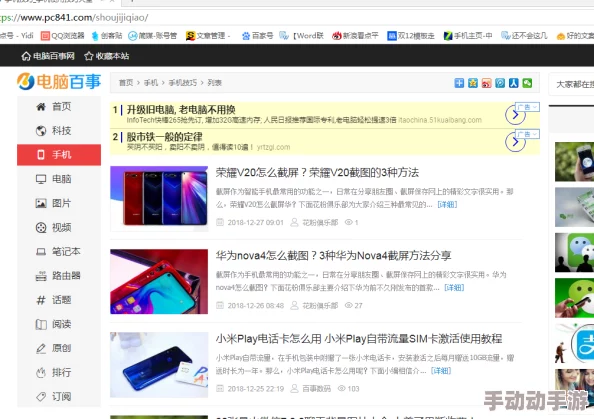Open 文章管理 bookmark
594x419 pixels.
(x=208, y=36)
